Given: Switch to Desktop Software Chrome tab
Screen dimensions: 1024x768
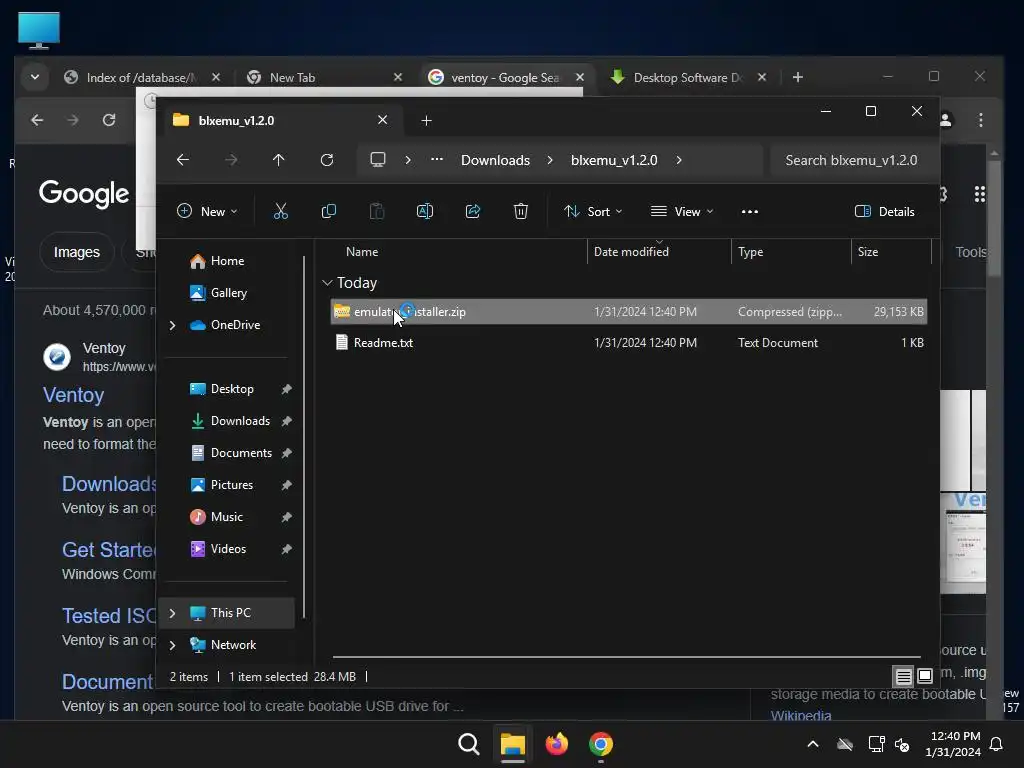Looking at the screenshot, I should click(x=689, y=77).
